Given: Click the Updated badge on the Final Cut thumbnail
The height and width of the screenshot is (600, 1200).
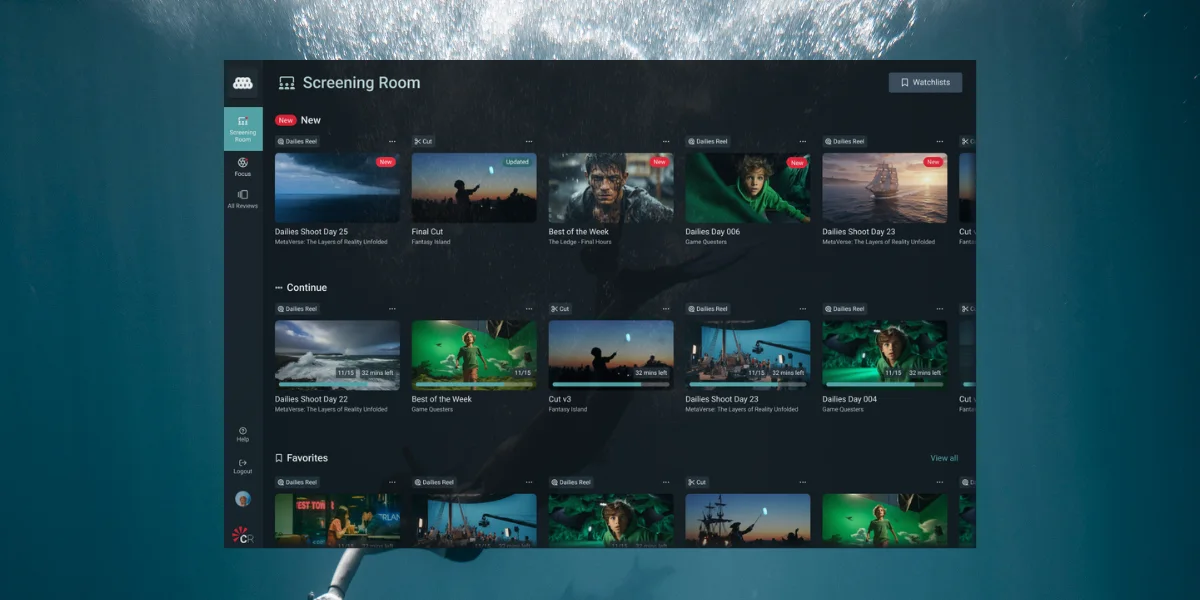Looking at the screenshot, I should coord(517,162).
